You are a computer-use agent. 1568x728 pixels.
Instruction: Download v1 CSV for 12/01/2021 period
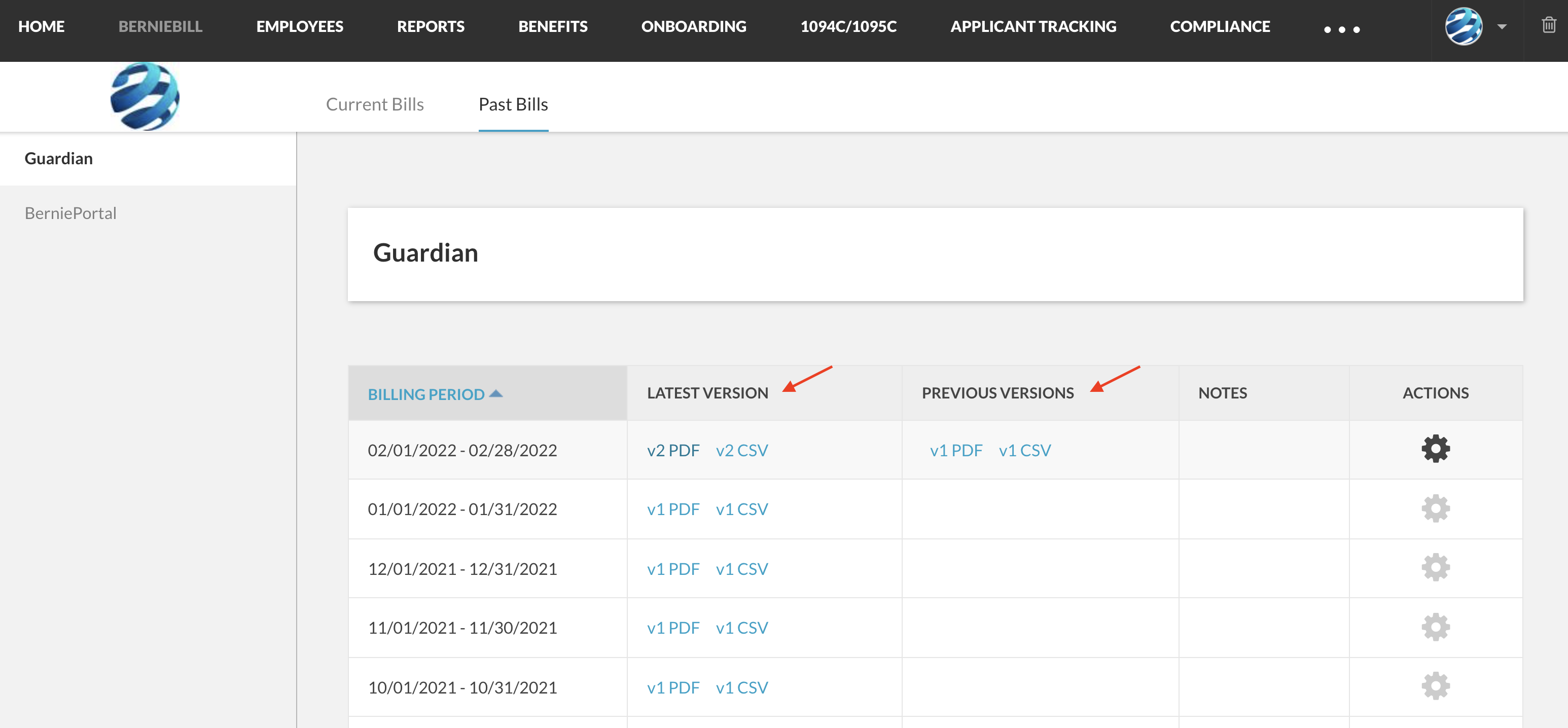tap(741, 568)
